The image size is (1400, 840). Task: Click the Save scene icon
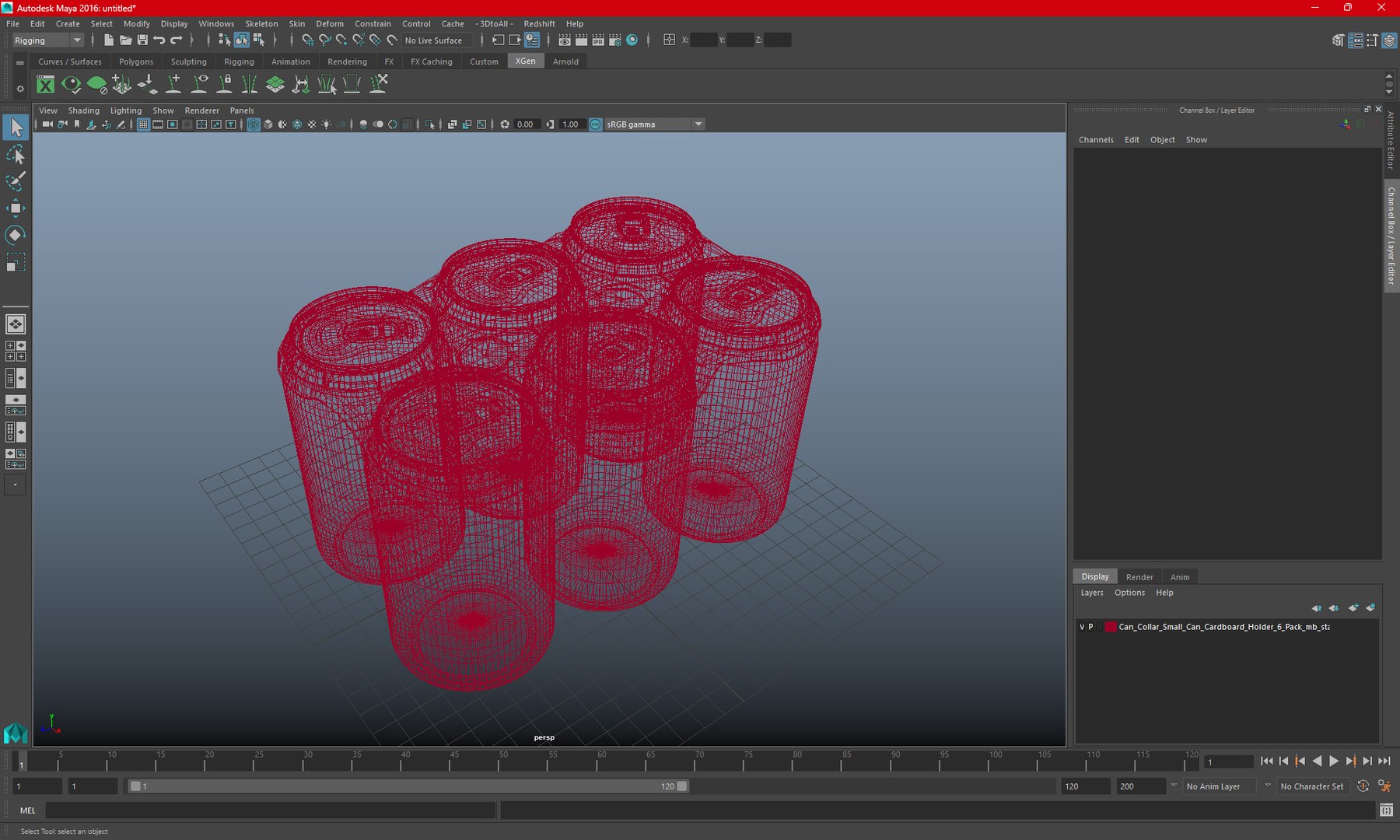pos(142,40)
